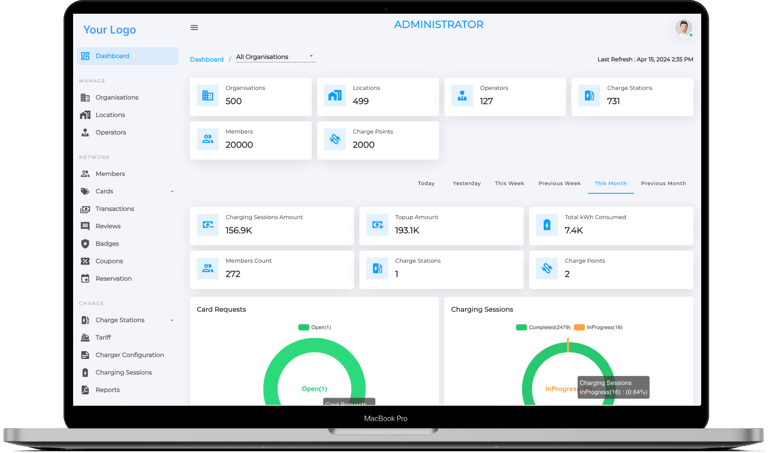Click the Charge Points 2000 card icon
Viewport: 768px width, 453px height.
[335, 139]
